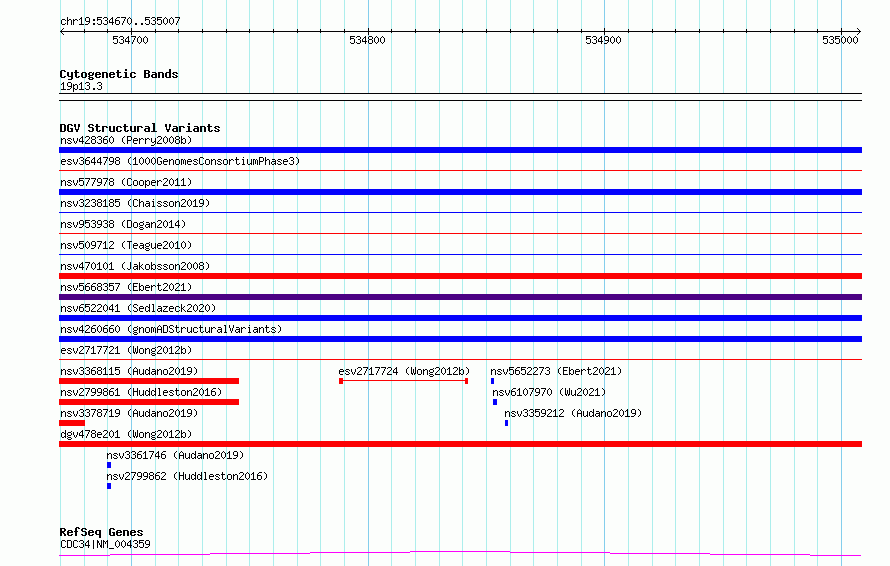The image size is (890, 566).
Task: Click the nsv3378719 (Audano2019) label
Action: coord(129,413)
